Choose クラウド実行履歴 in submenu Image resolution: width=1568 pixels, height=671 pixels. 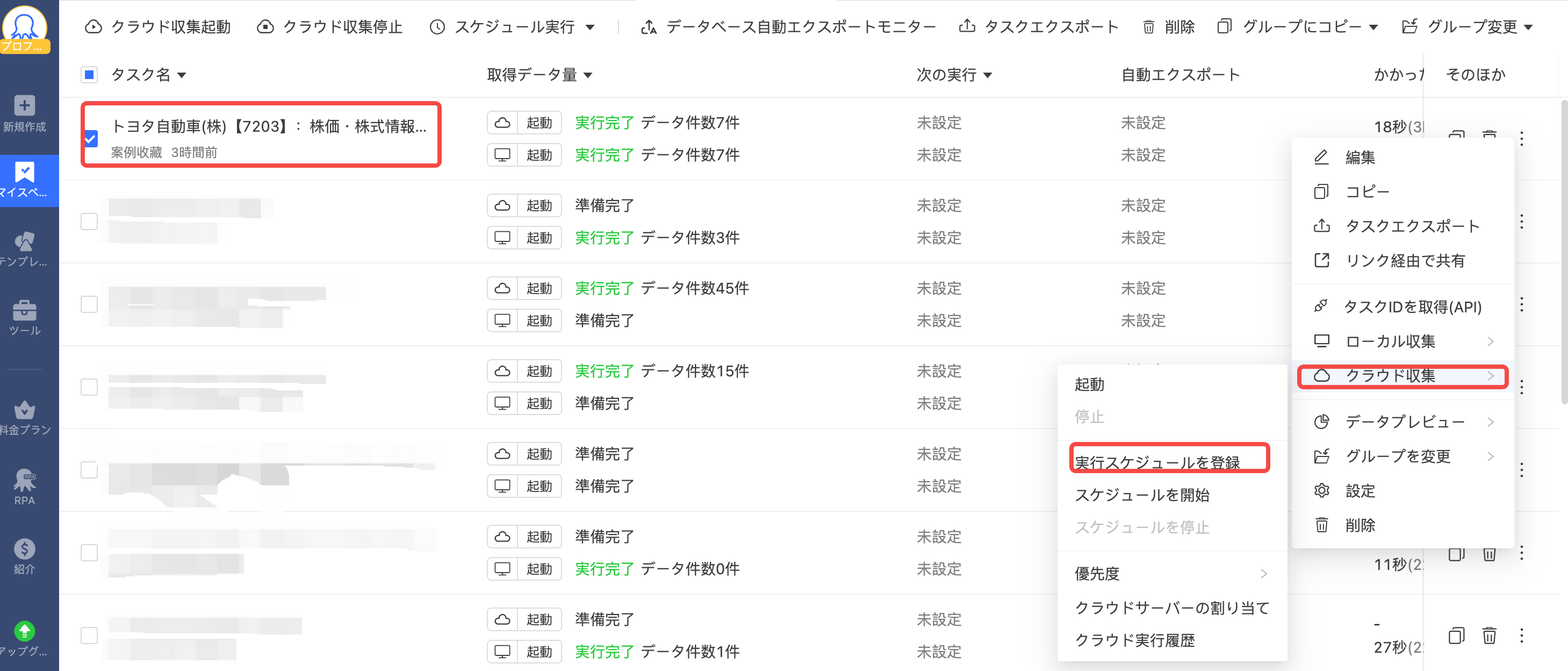pyautogui.click(x=1171, y=640)
